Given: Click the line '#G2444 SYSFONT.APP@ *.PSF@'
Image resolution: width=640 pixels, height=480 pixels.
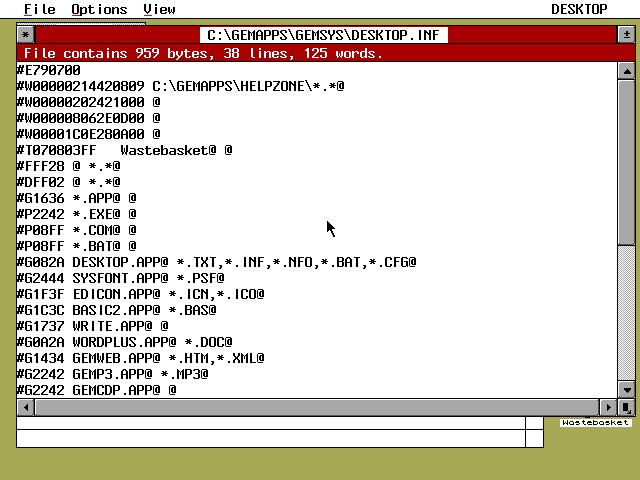Looking at the screenshot, I should (120, 278).
